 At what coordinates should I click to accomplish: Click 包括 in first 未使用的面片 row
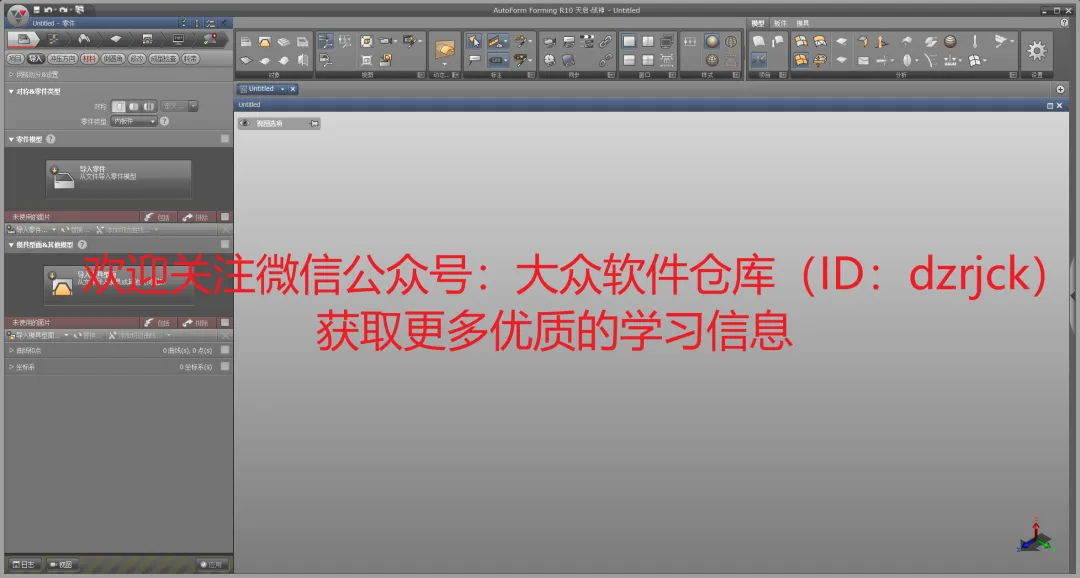158,216
